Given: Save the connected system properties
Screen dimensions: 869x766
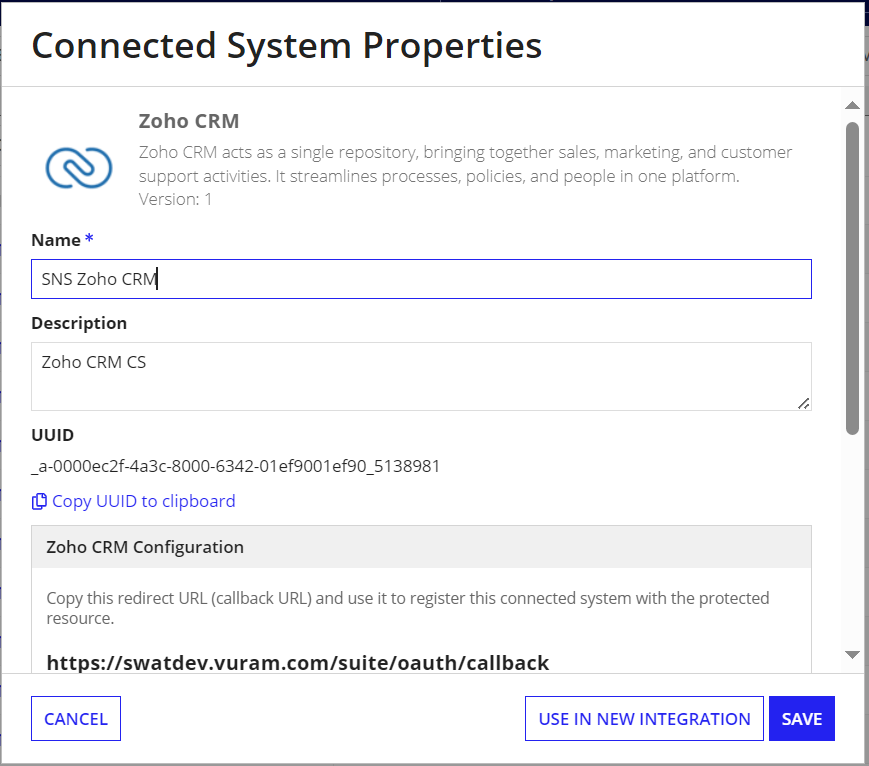Looking at the screenshot, I should click(801, 718).
